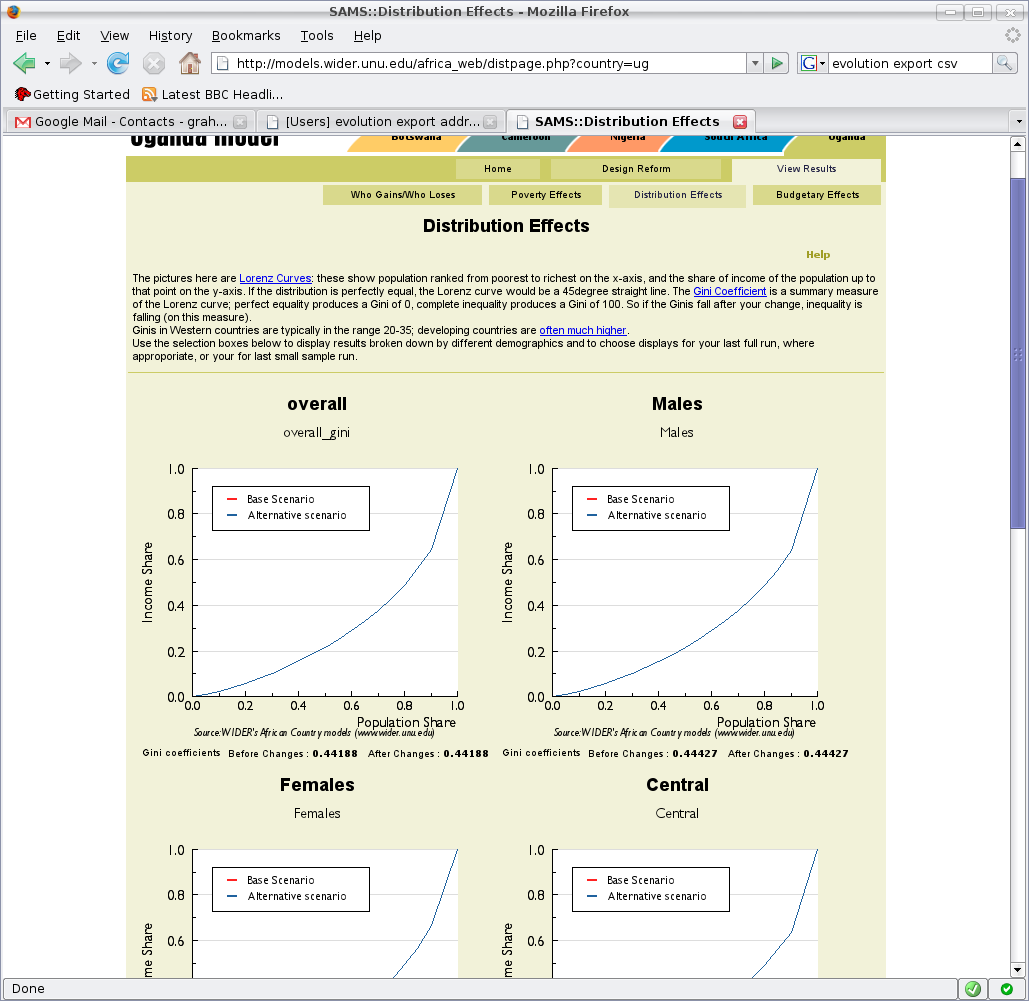Image resolution: width=1029 pixels, height=1001 pixels.
Task: Click the Home icon in toolbar
Action: tap(189, 63)
